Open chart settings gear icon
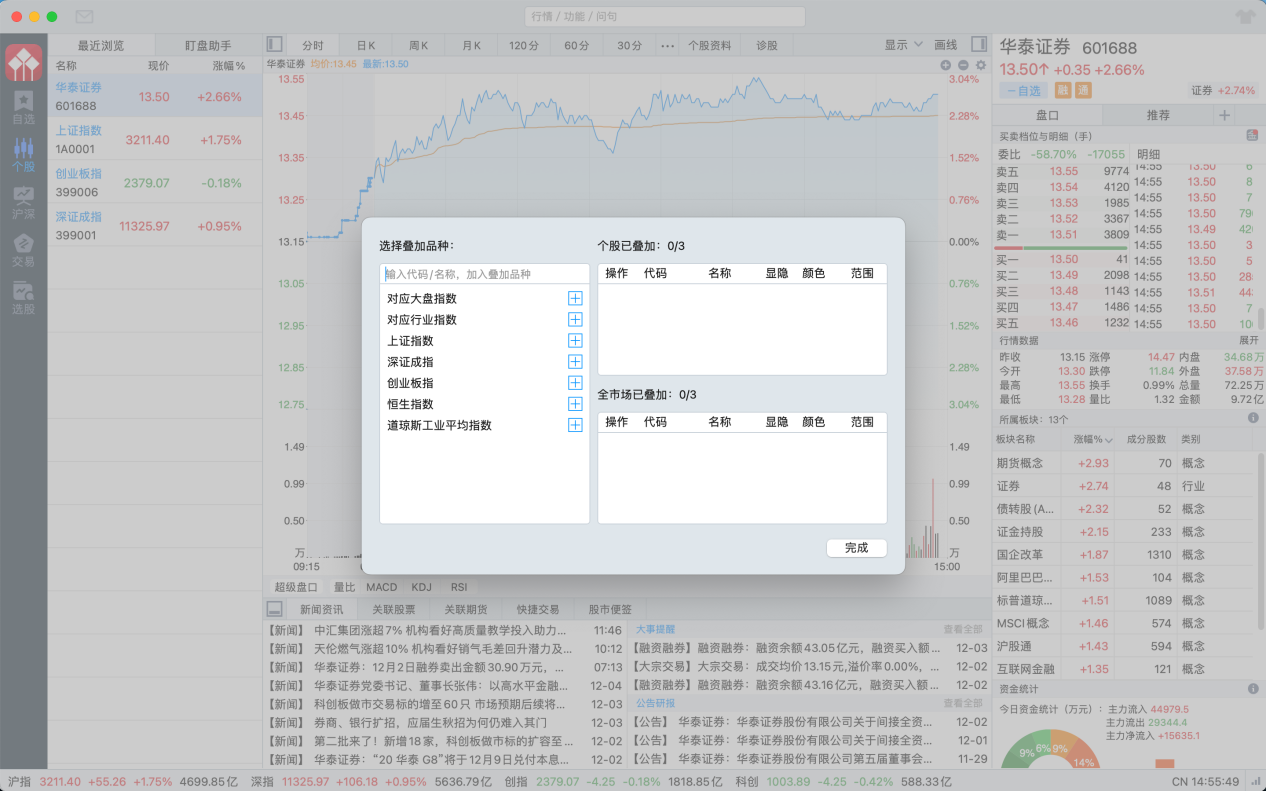The height and width of the screenshot is (791, 1266). pos(980,64)
